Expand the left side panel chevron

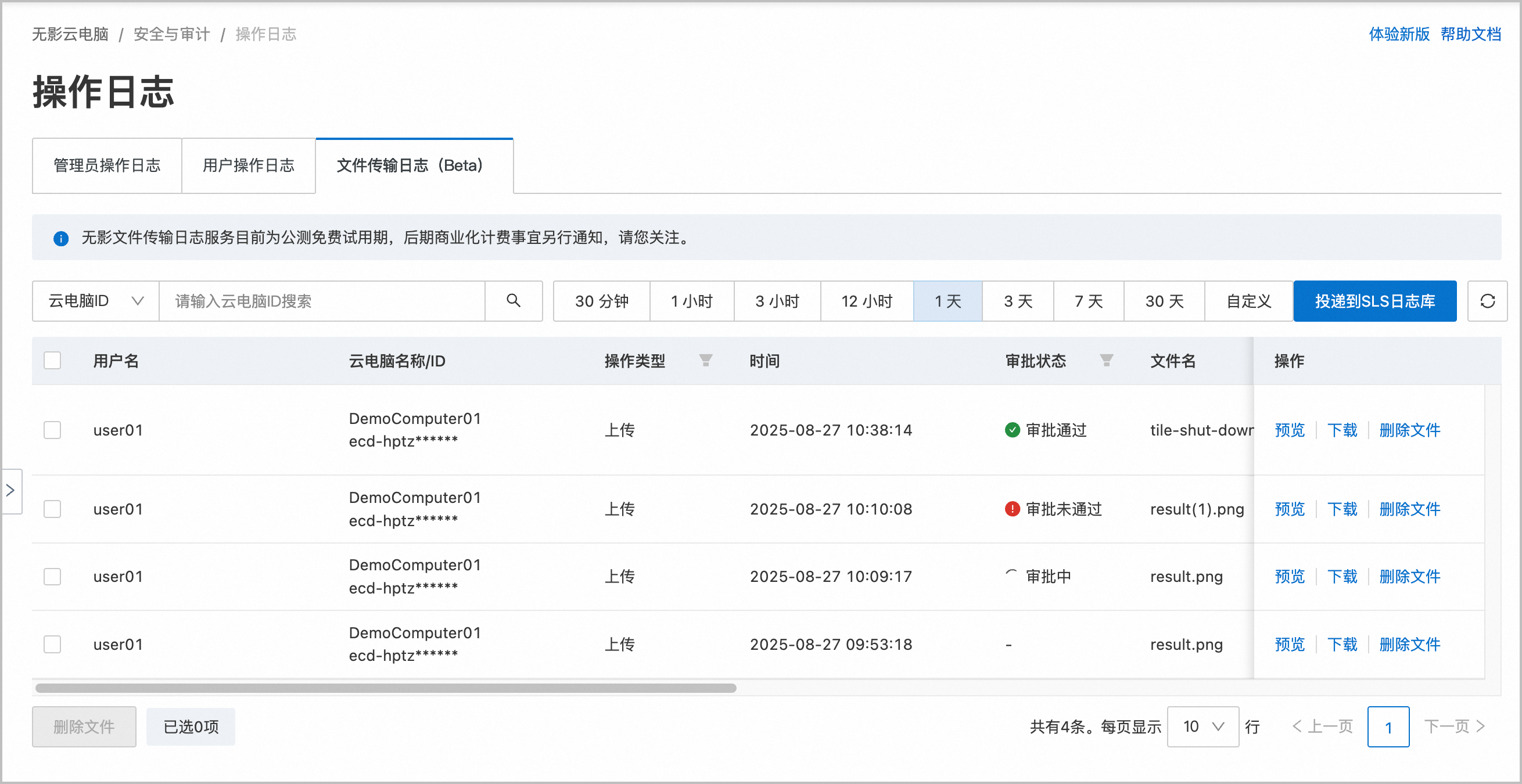point(11,490)
